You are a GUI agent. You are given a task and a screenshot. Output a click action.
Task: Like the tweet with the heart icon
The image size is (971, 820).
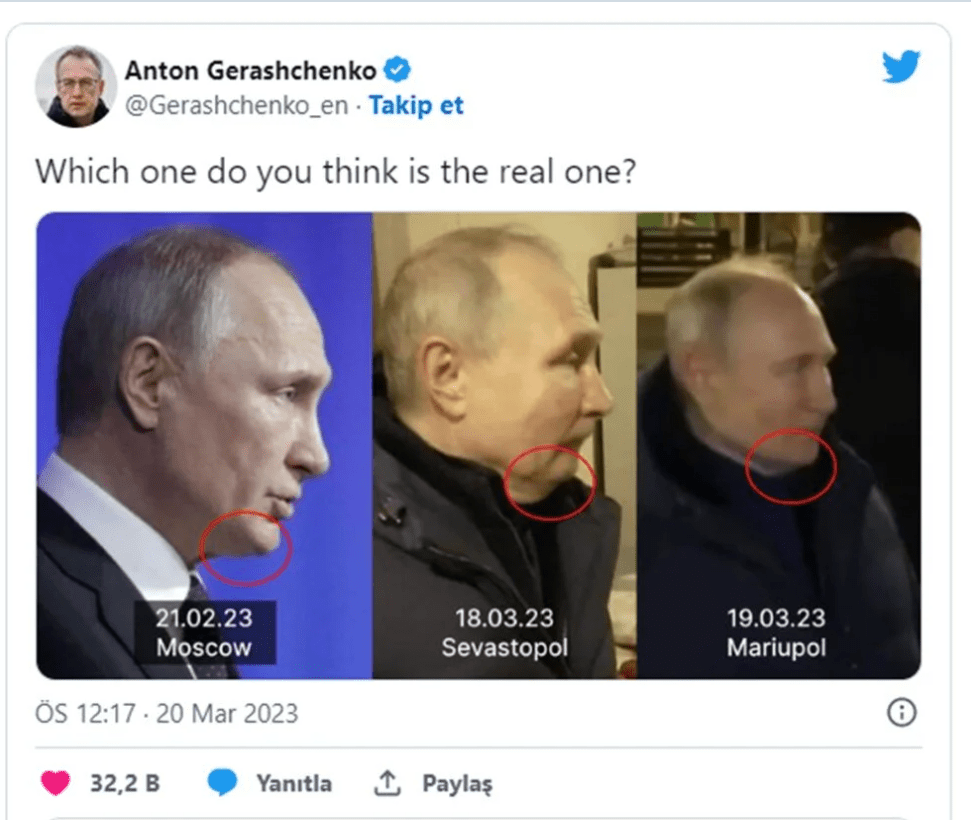click(55, 783)
